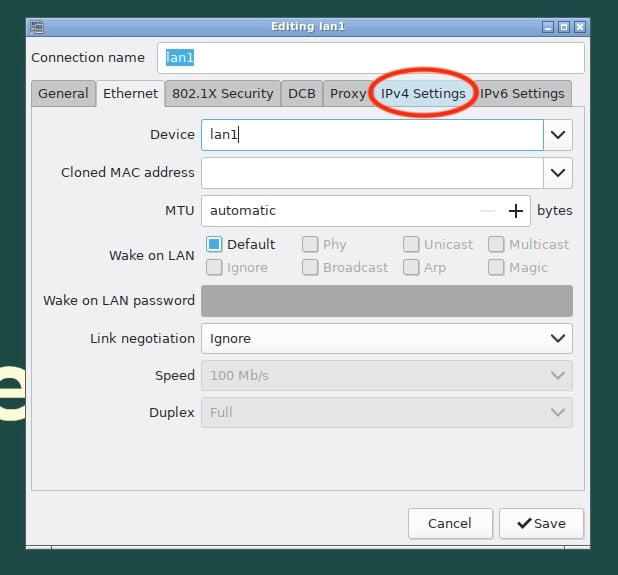618x575 pixels.
Task: Toggle the Default Wake on LAN checkbox
Action: tap(214, 244)
